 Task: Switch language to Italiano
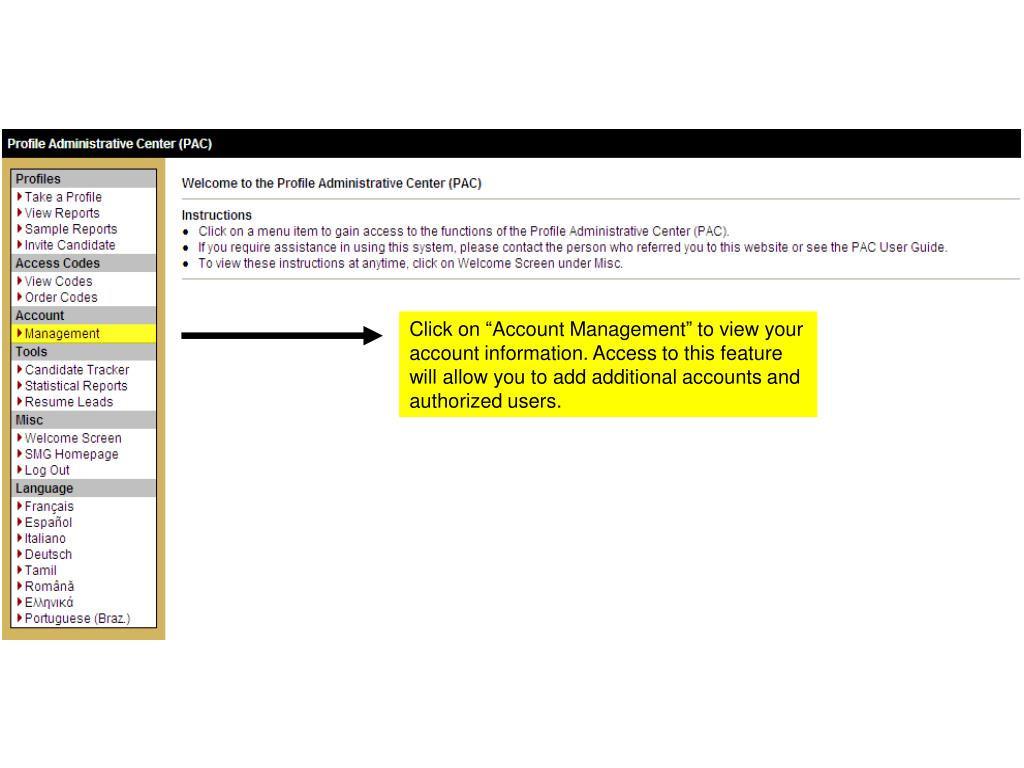click(x=45, y=539)
